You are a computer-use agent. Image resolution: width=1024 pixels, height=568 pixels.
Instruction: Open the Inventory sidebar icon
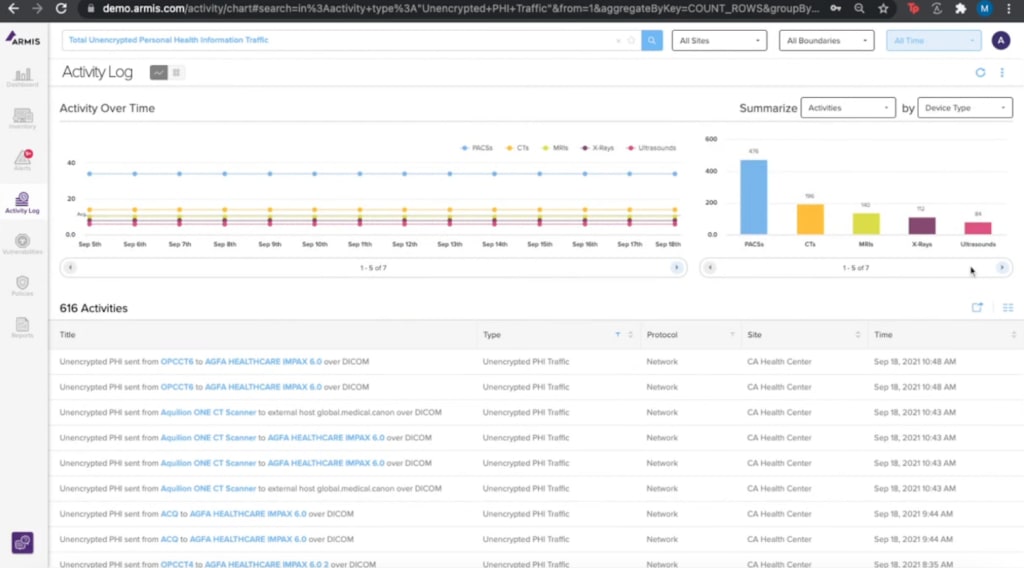[23, 119]
